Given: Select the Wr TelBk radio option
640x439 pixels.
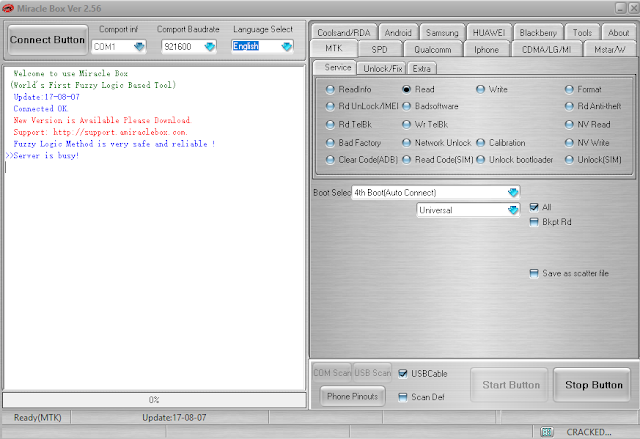Looking at the screenshot, I should pyautogui.click(x=425, y=124).
